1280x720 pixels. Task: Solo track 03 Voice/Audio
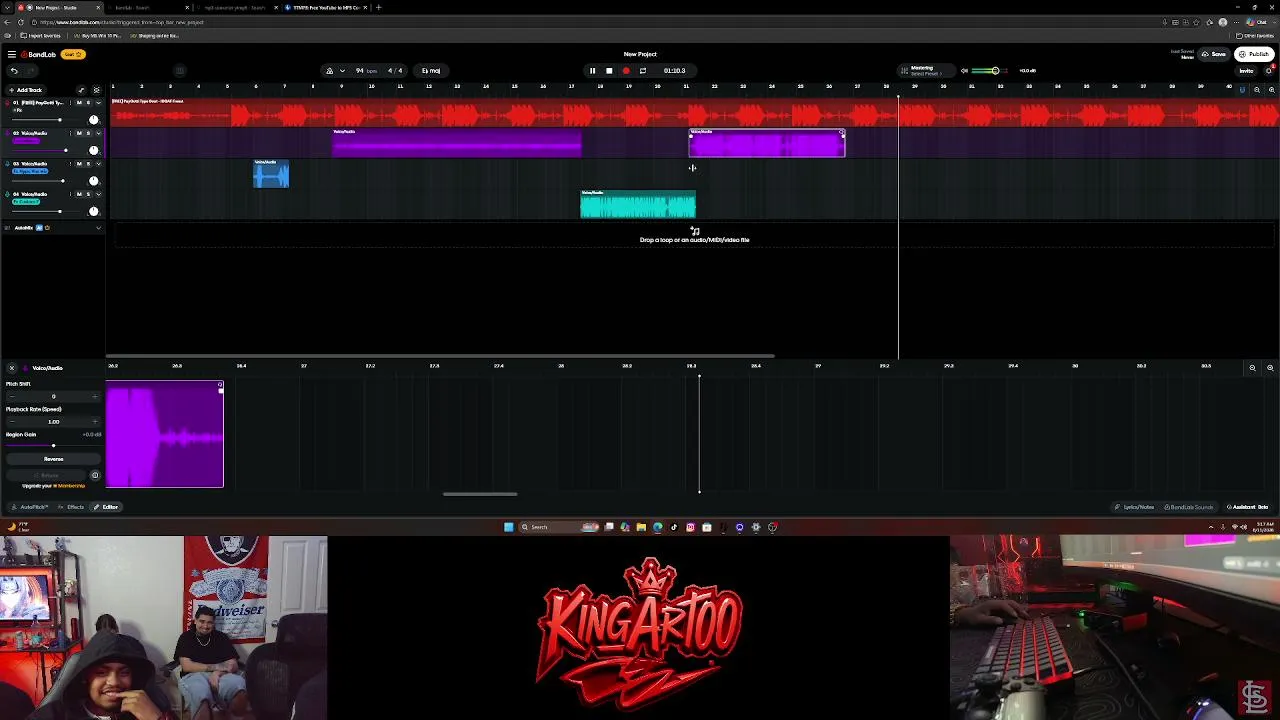(88, 164)
